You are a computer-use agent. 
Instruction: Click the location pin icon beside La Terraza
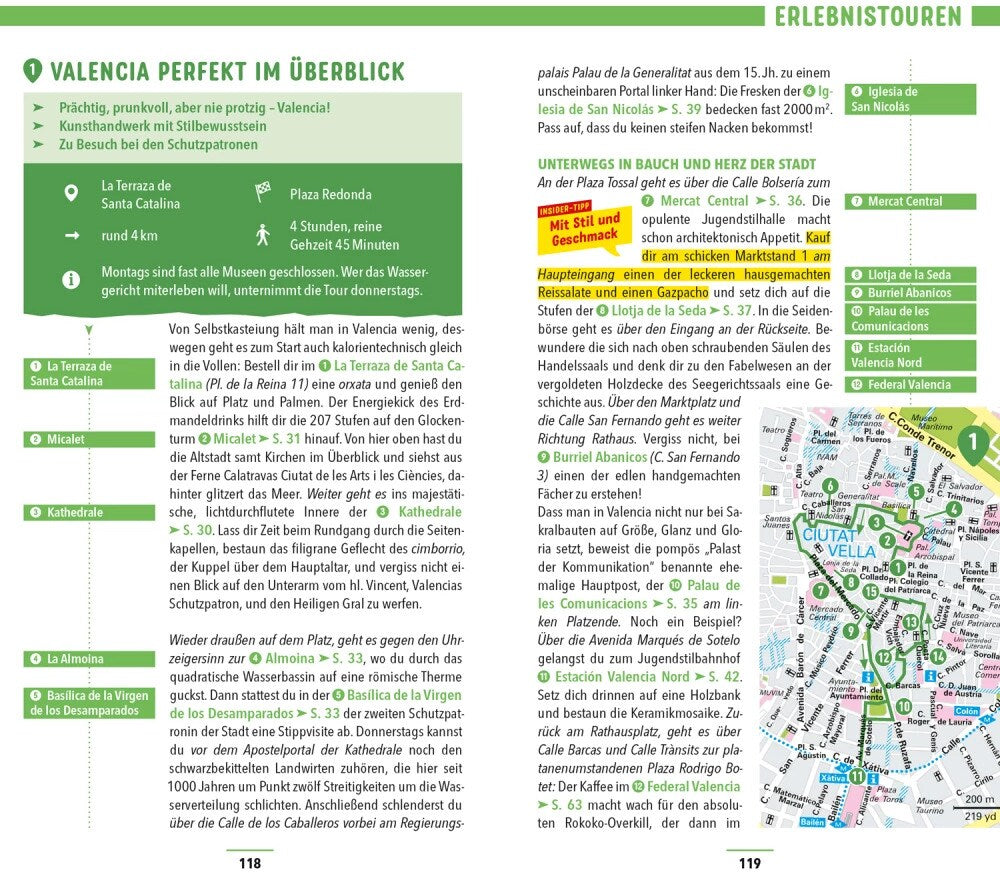pyautogui.click(x=70, y=194)
